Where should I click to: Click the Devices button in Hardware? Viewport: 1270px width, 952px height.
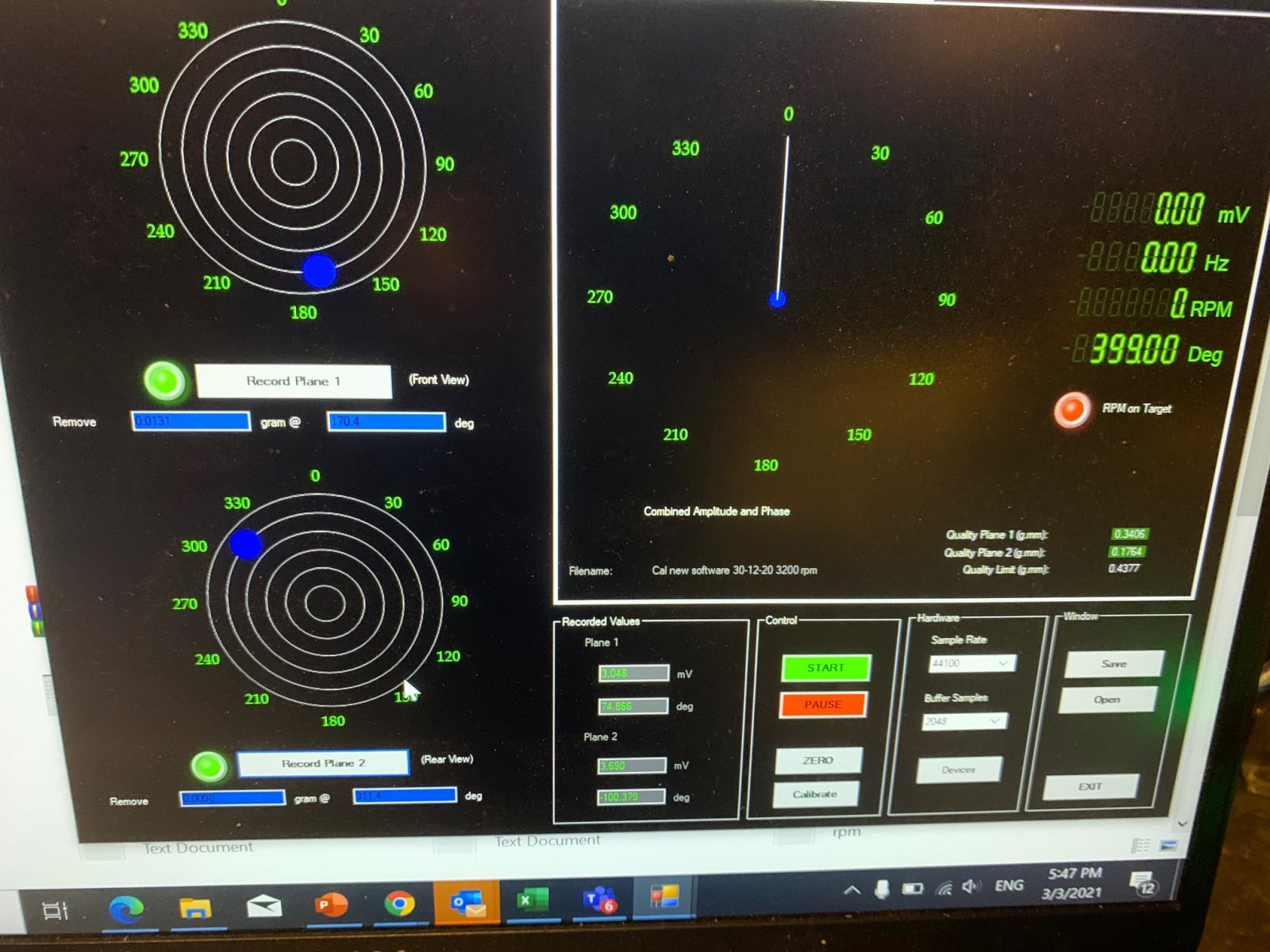point(959,770)
